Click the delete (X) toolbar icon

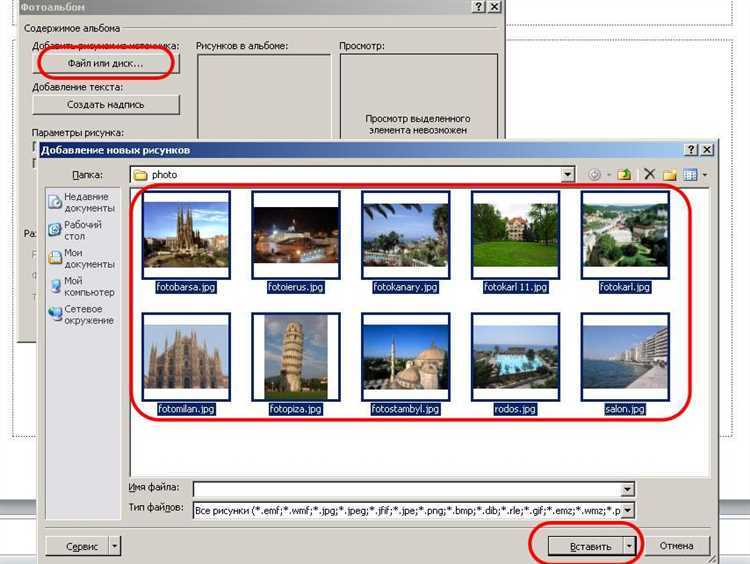[649, 174]
